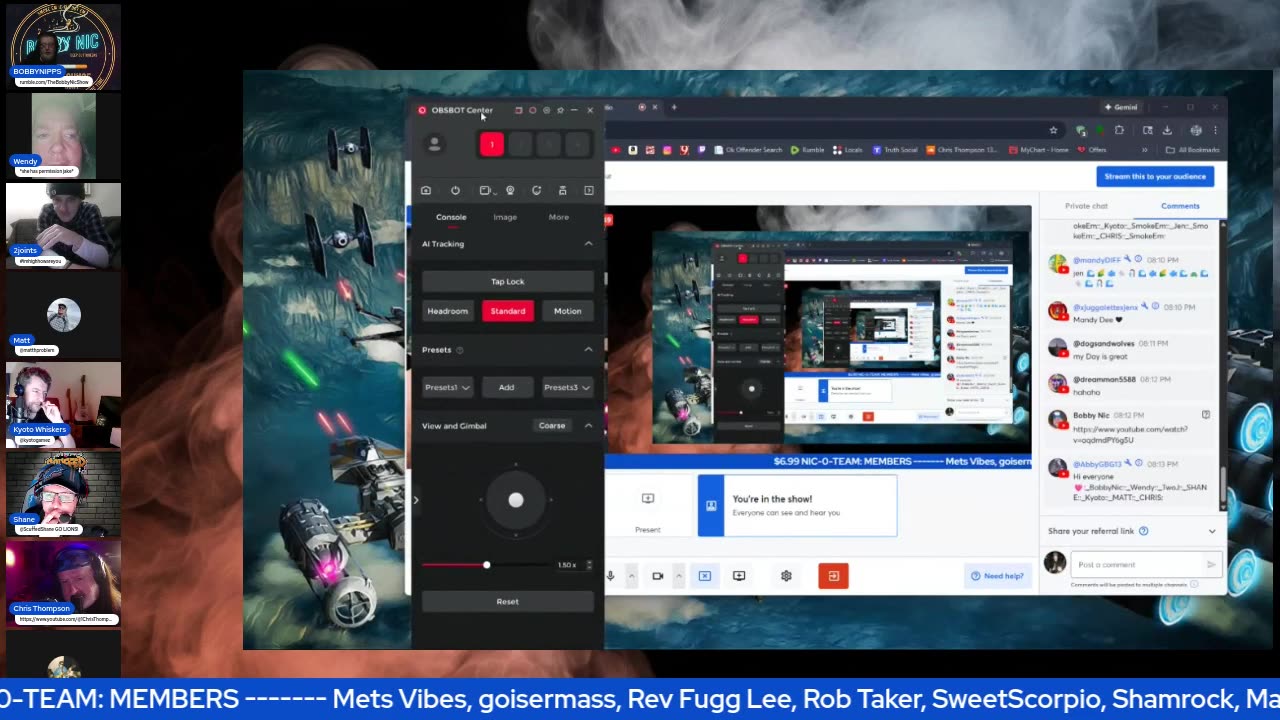Collapse the View and Gimbal section
Screen dimensions: 1280x720
point(588,426)
